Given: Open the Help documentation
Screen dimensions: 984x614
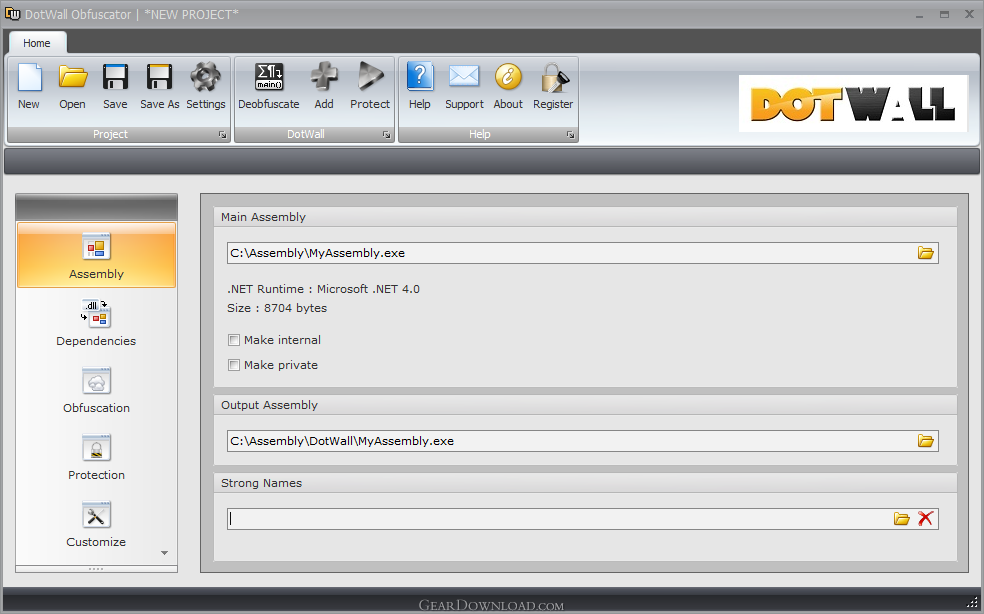Looking at the screenshot, I should click(420, 88).
